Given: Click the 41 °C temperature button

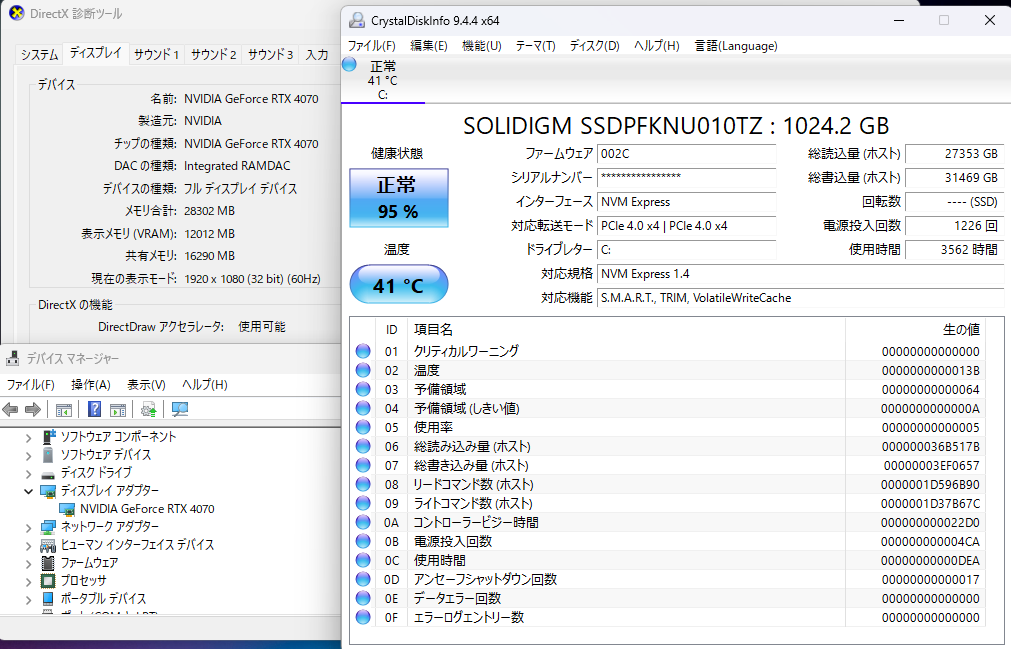Looking at the screenshot, I should click(398, 284).
